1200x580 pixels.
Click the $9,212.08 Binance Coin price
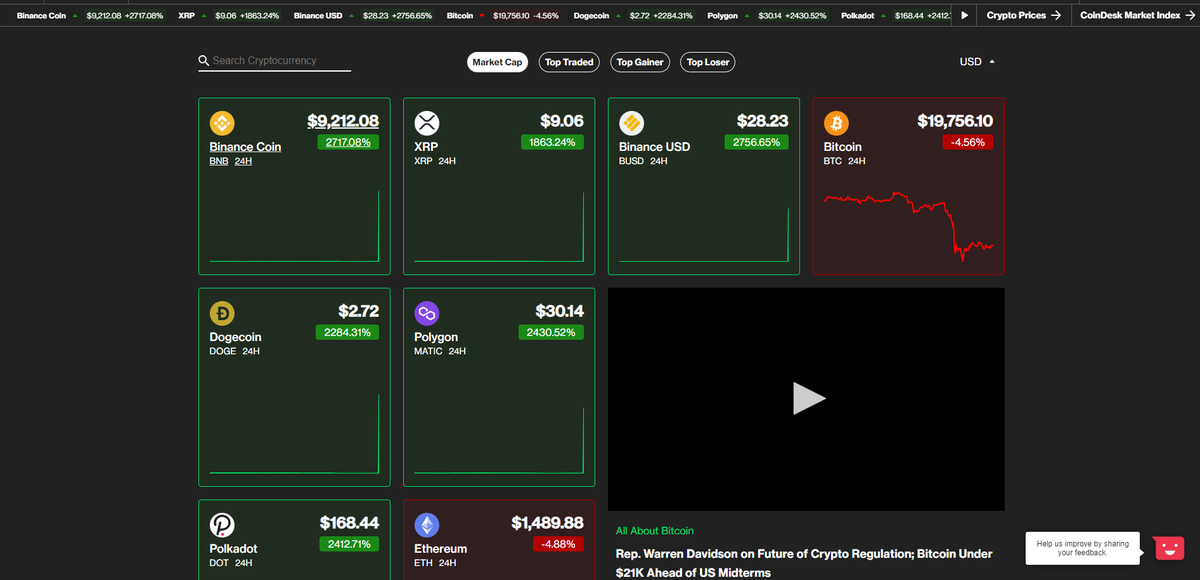click(x=343, y=121)
